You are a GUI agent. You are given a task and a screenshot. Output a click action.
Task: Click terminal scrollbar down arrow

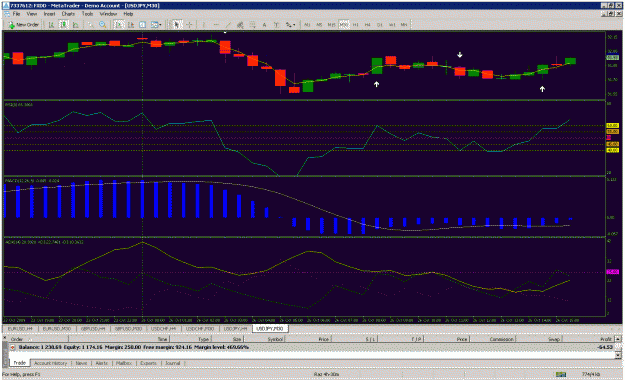pyautogui.click(x=618, y=354)
